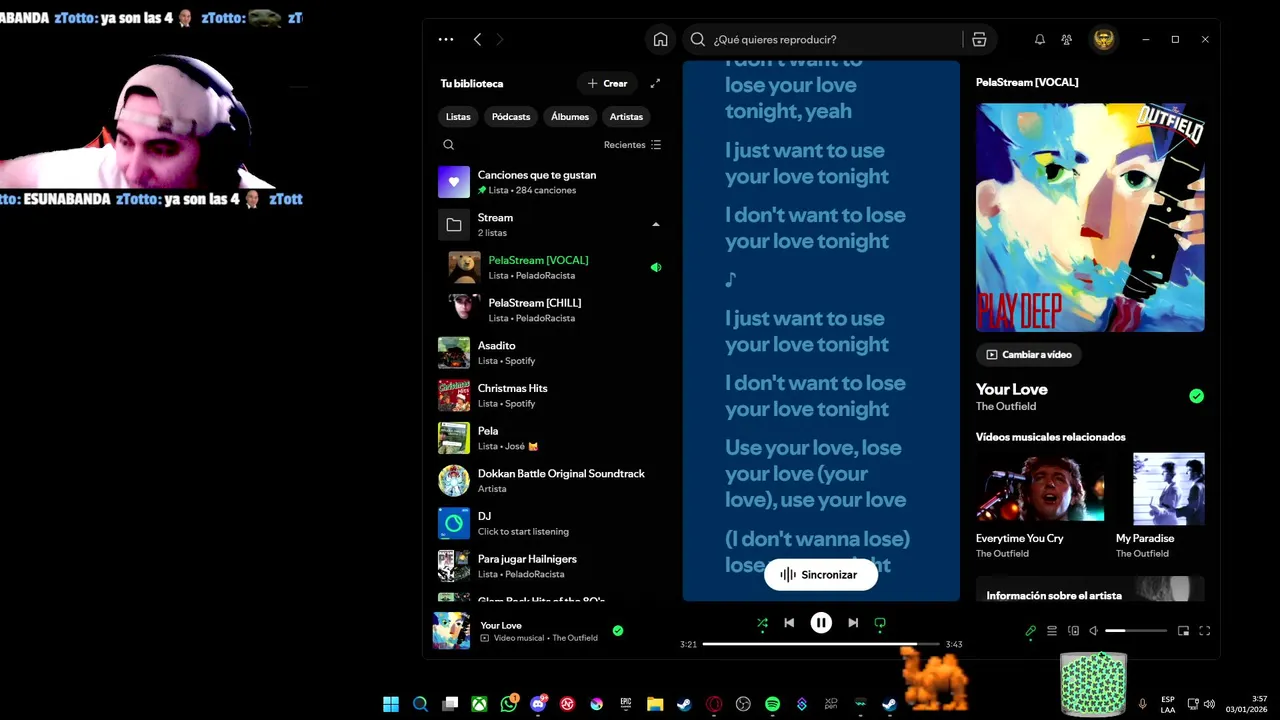Image resolution: width=1280 pixels, height=720 pixels.
Task: Toggle shuffle mode
Action: tap(762, 623)
